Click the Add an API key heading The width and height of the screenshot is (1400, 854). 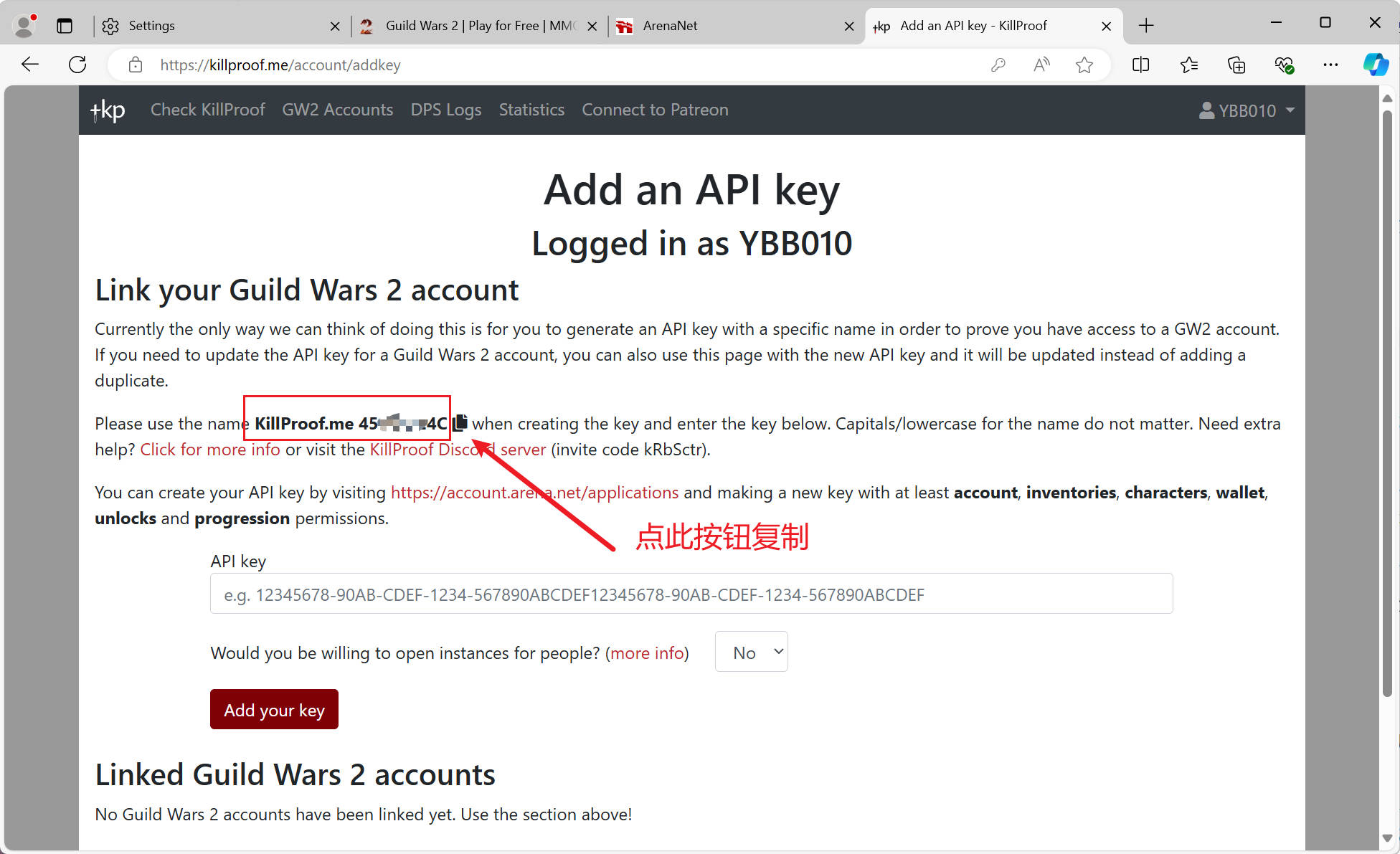tap(691, 190)
